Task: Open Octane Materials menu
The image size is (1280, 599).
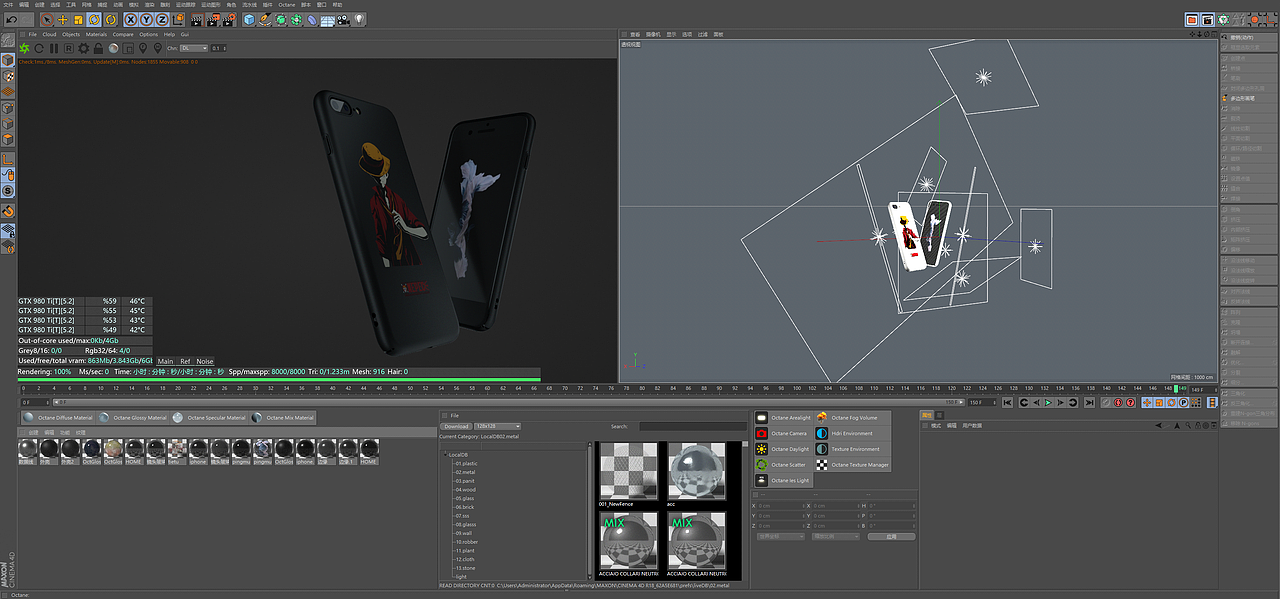Action: [x=96, y=34]
